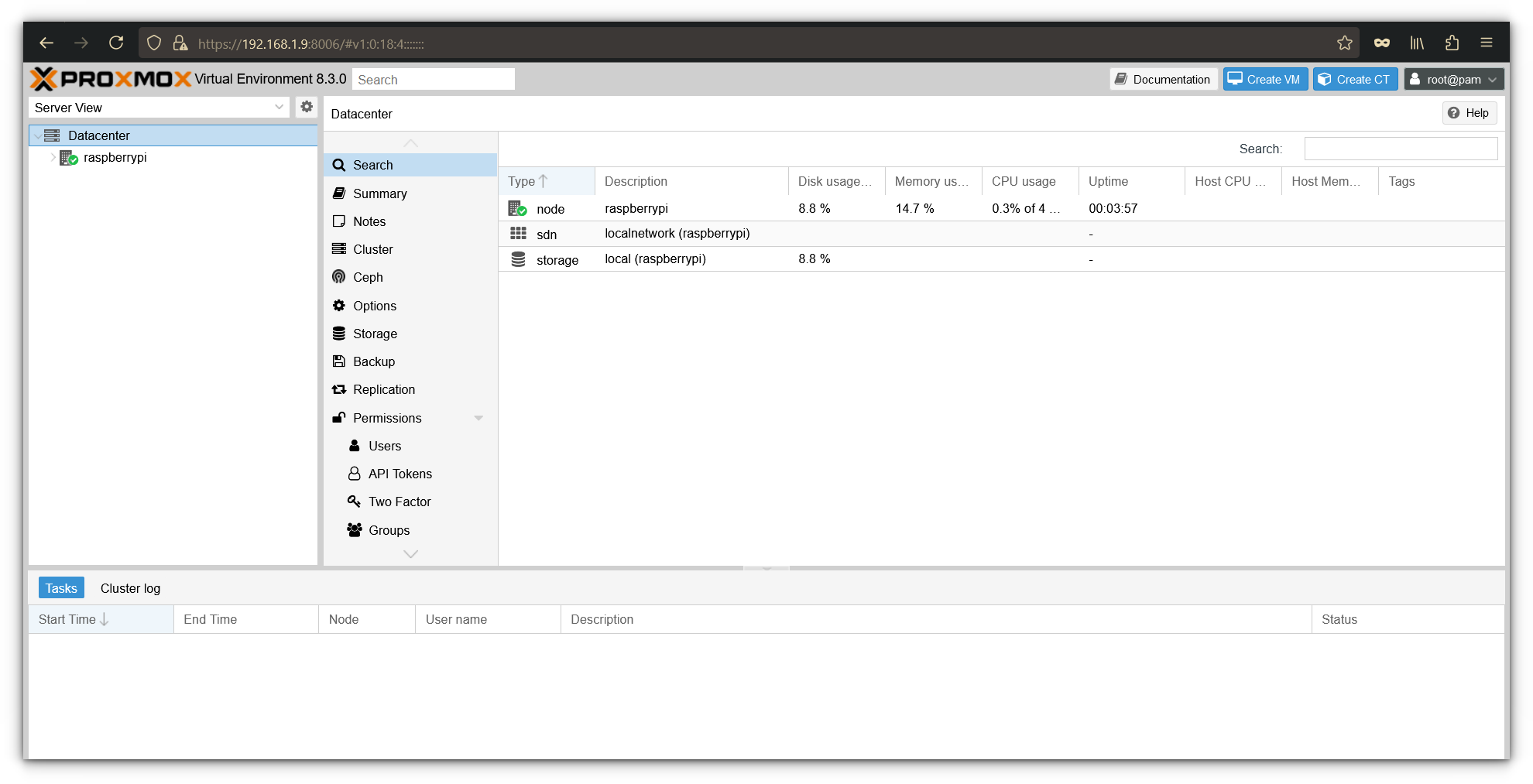The image size is (1533, 784).
Task: Open the root@pam user menu
Action: pos(1452,79)
